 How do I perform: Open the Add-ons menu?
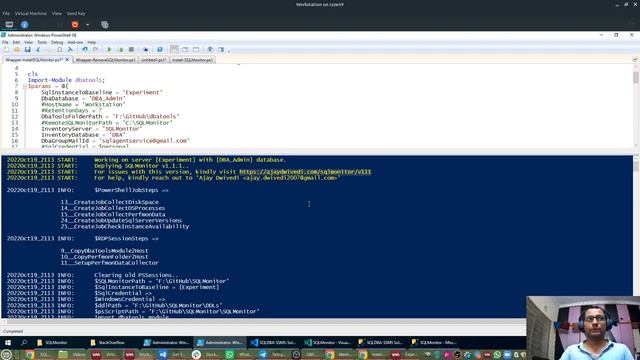75,42
